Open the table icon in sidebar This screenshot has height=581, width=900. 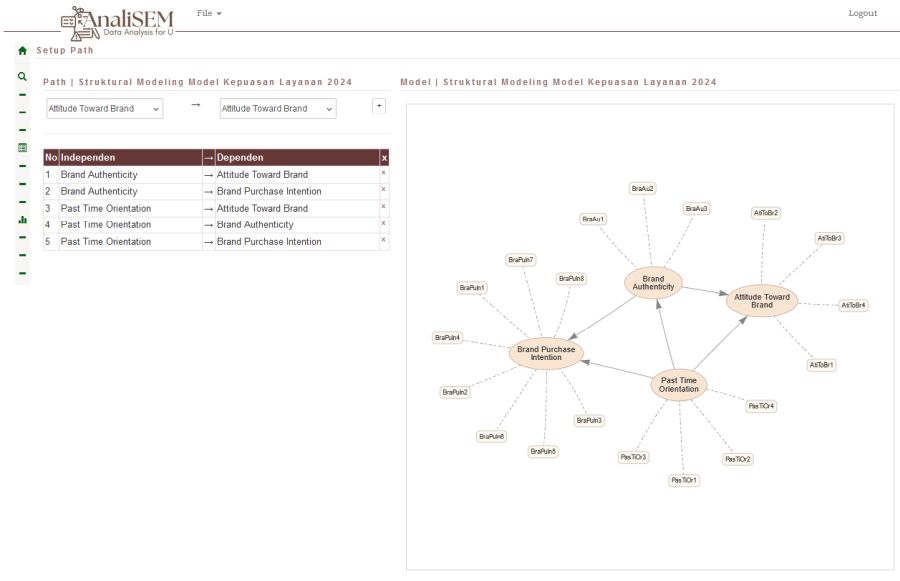click(23, 147)
